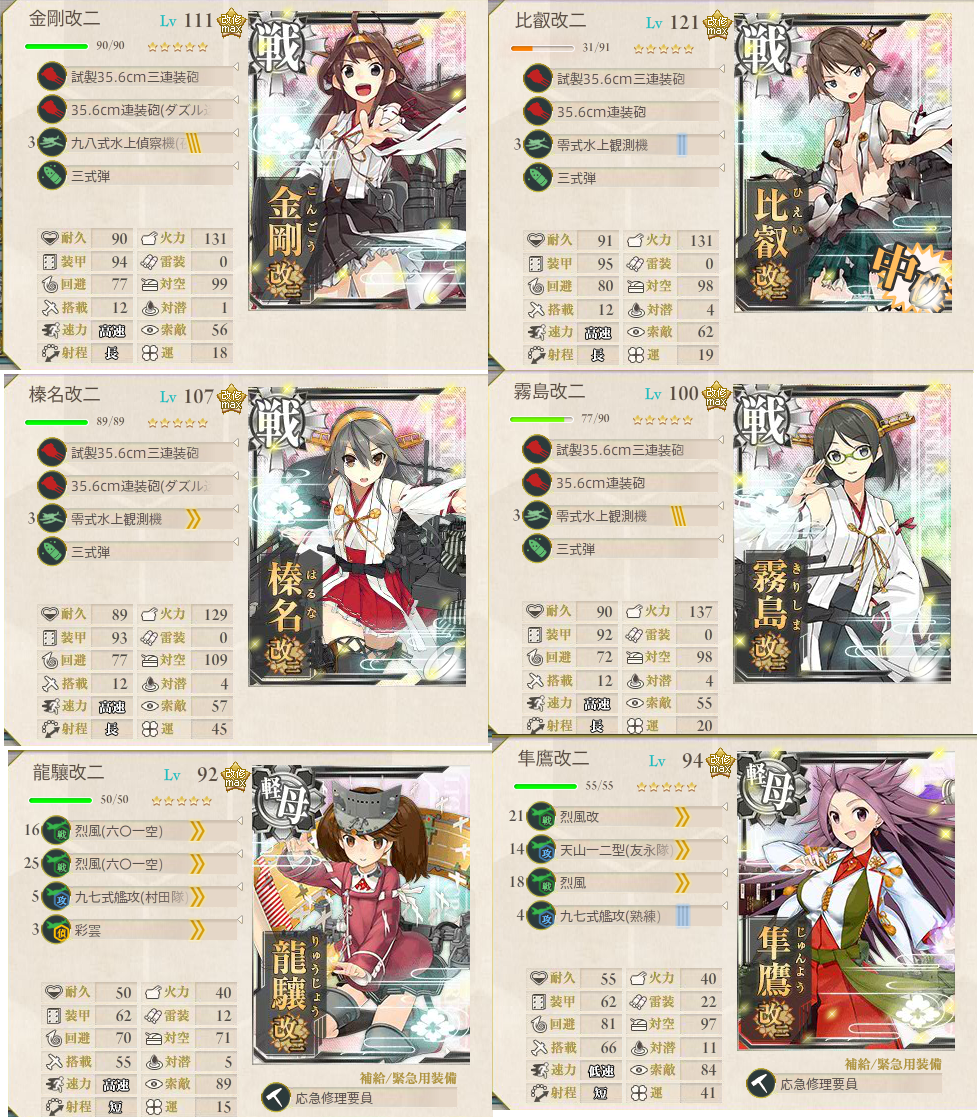The width and height of the screenshot is (977, 1117).
Task: Click Ryuujou's emergency repair personnel icon
Action: point(276,1098)
